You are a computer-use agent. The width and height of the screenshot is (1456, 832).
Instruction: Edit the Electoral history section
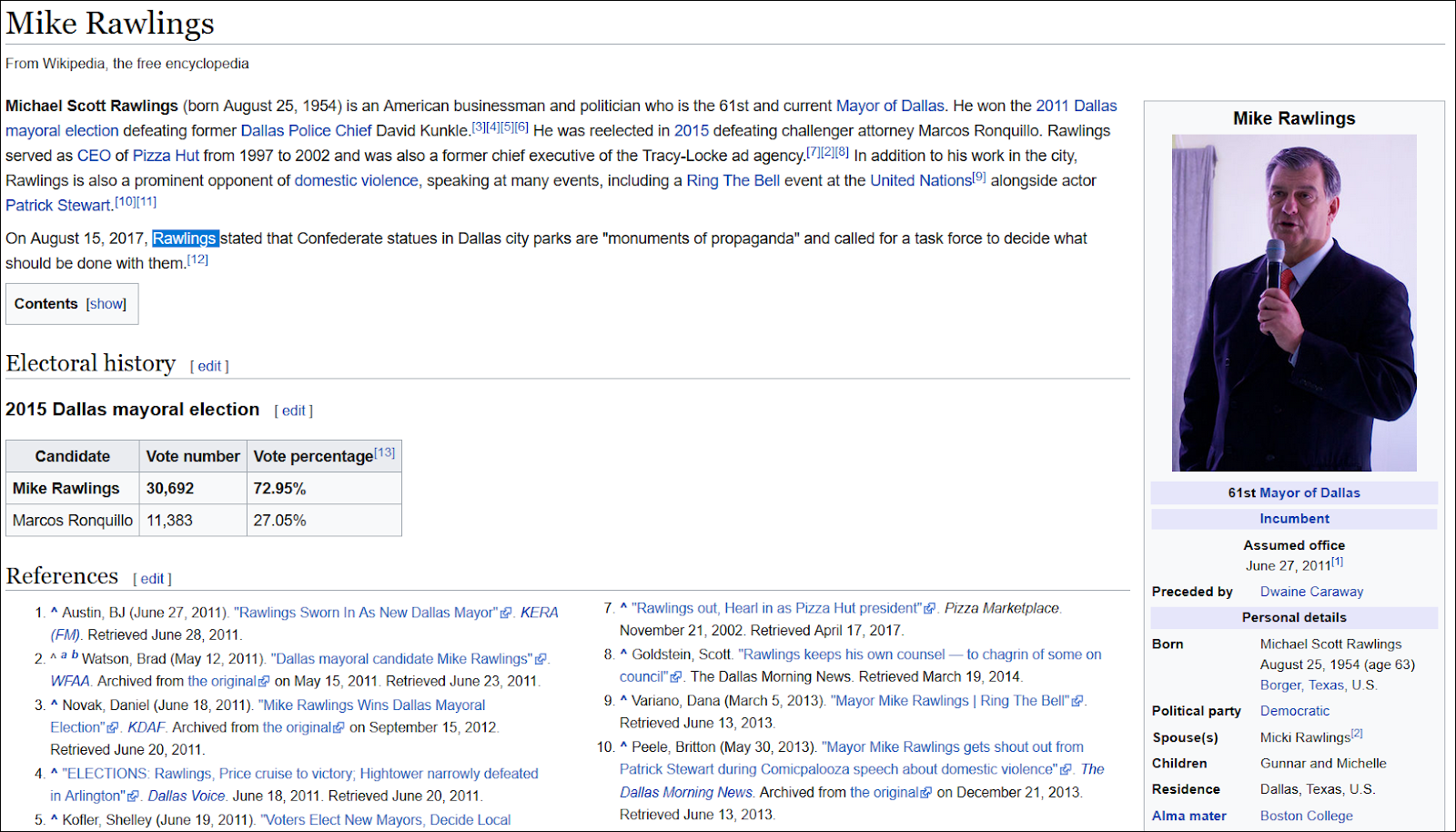tap(209, 366)
